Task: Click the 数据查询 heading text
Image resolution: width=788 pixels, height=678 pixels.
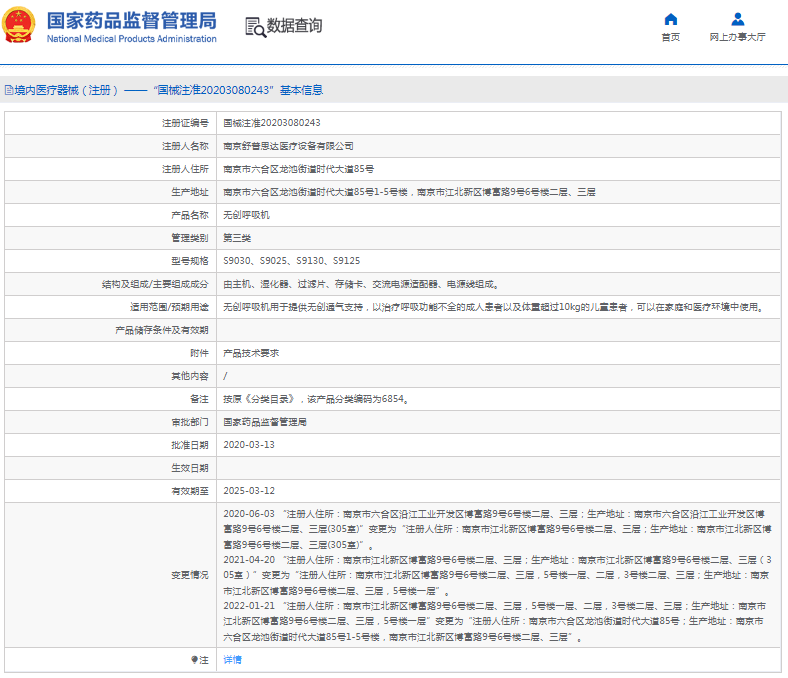Action: coord(294,26)
